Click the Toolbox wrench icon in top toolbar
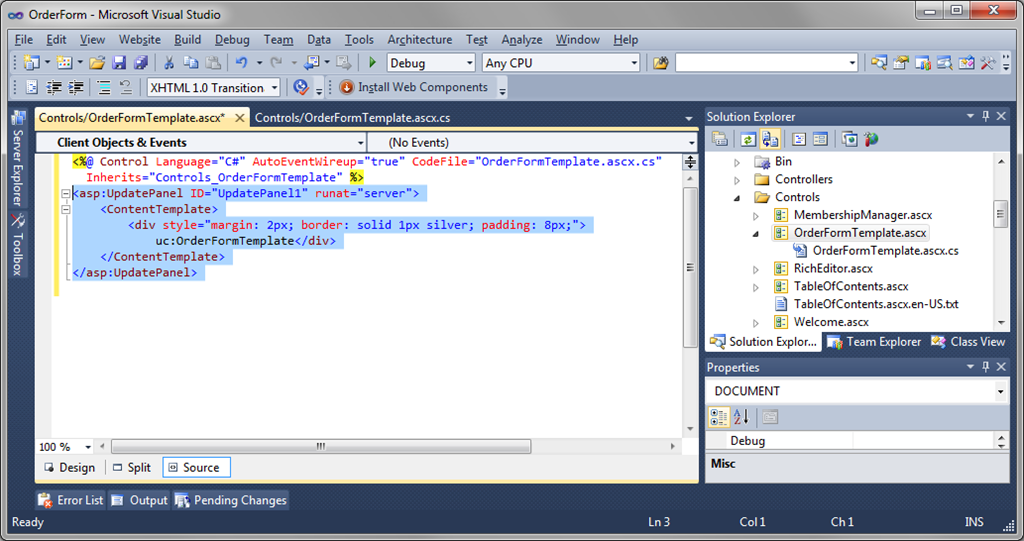 (x=987, y=63)
